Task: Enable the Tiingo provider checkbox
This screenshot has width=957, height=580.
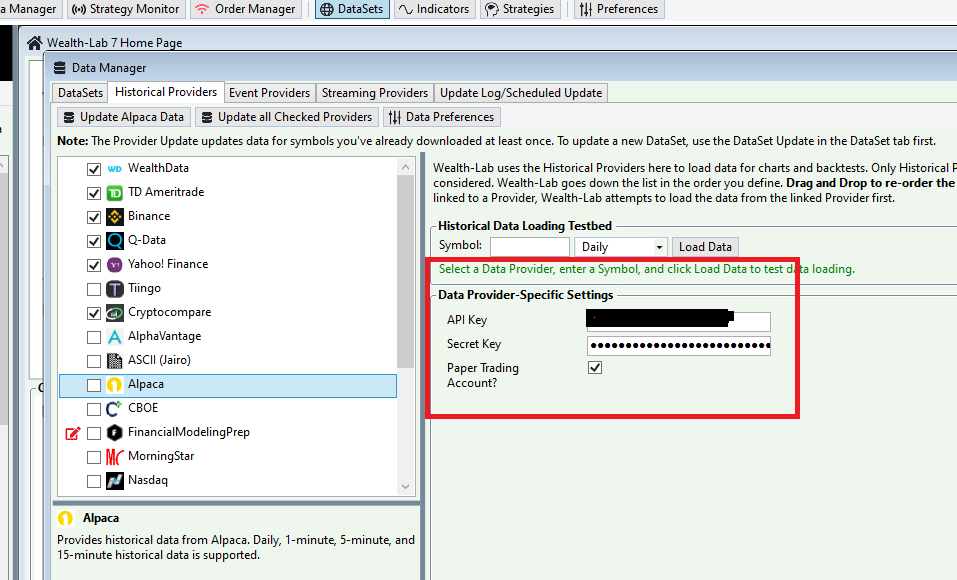Action: pos(94,288)
